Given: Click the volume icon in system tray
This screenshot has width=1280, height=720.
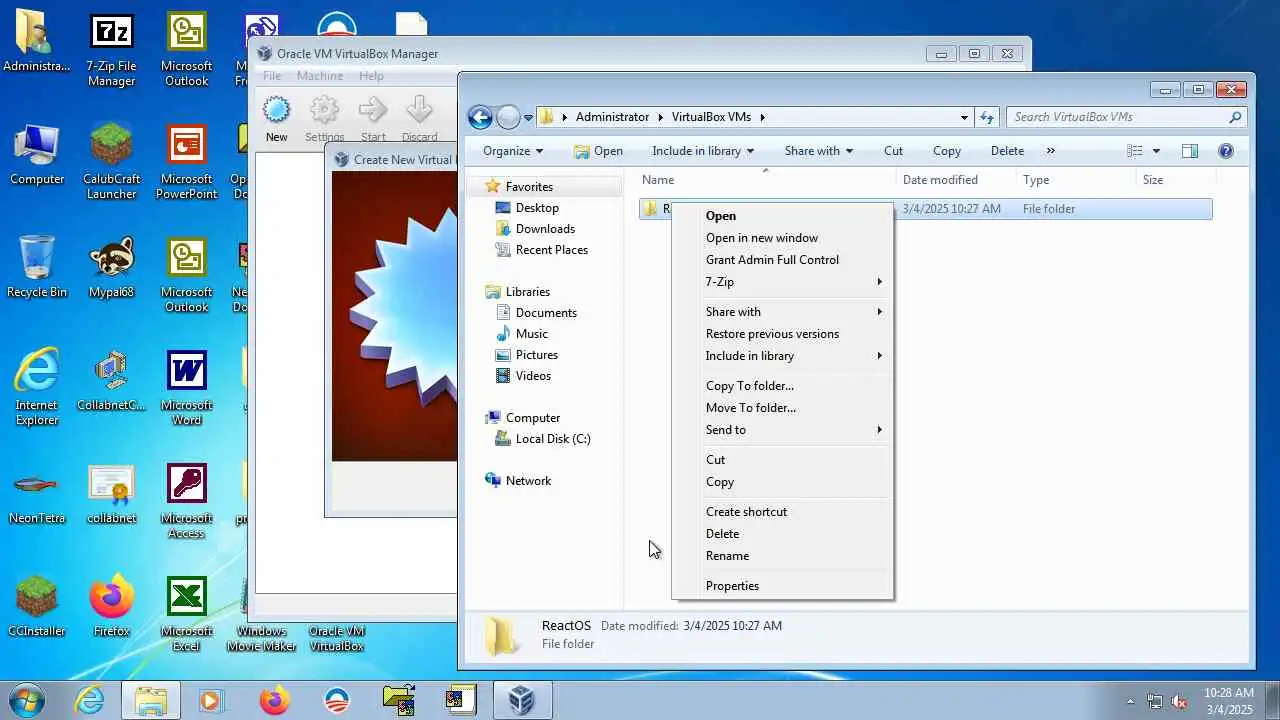Looking at the screenshot, I should pos(1179,701).
